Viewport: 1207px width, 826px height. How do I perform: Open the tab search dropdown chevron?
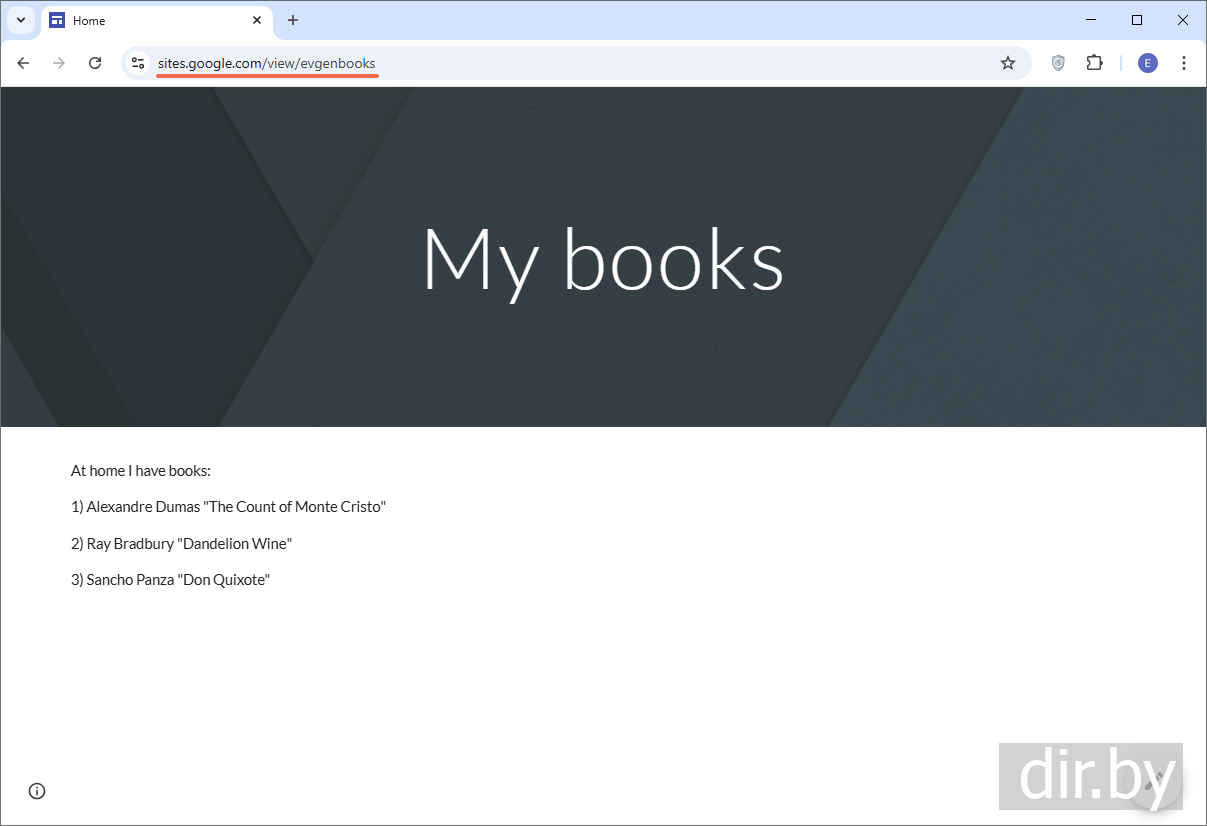20,20
